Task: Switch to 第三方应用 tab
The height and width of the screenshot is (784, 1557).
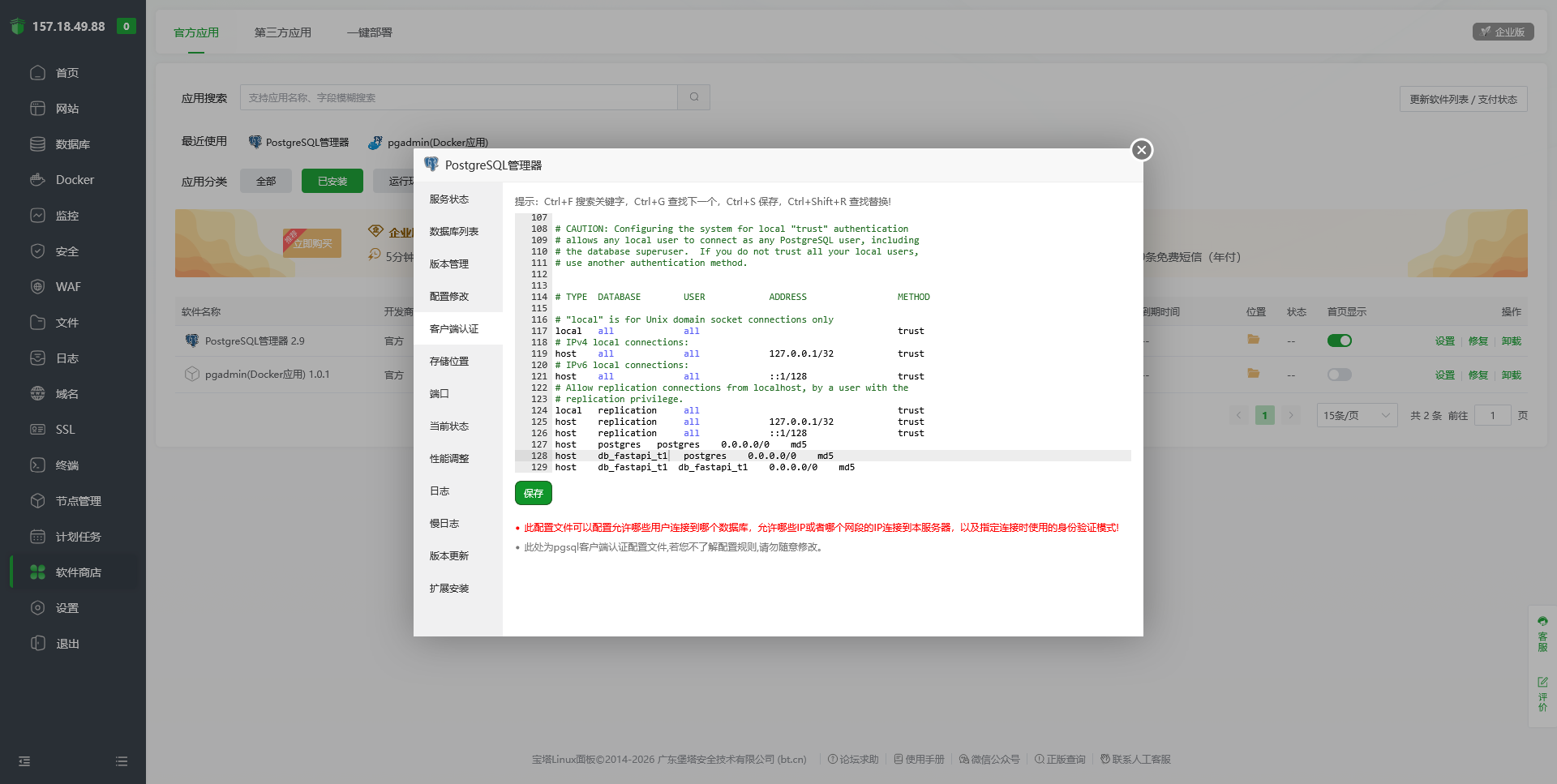Action: 283,32
